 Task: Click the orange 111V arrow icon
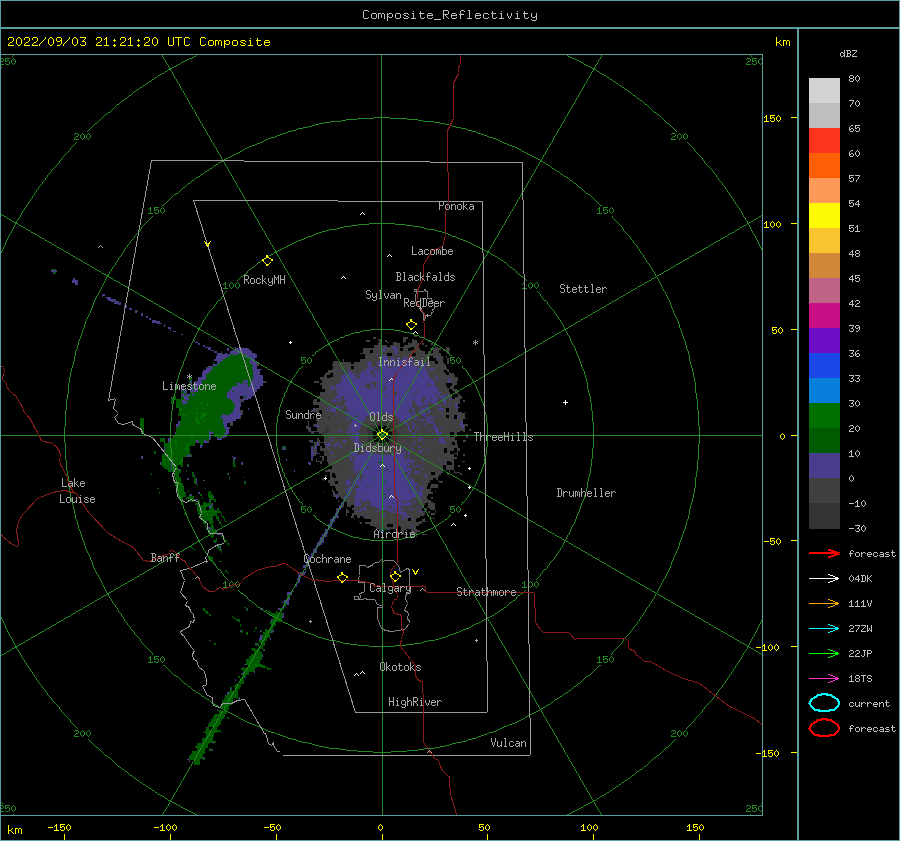[x=824, y=603]
